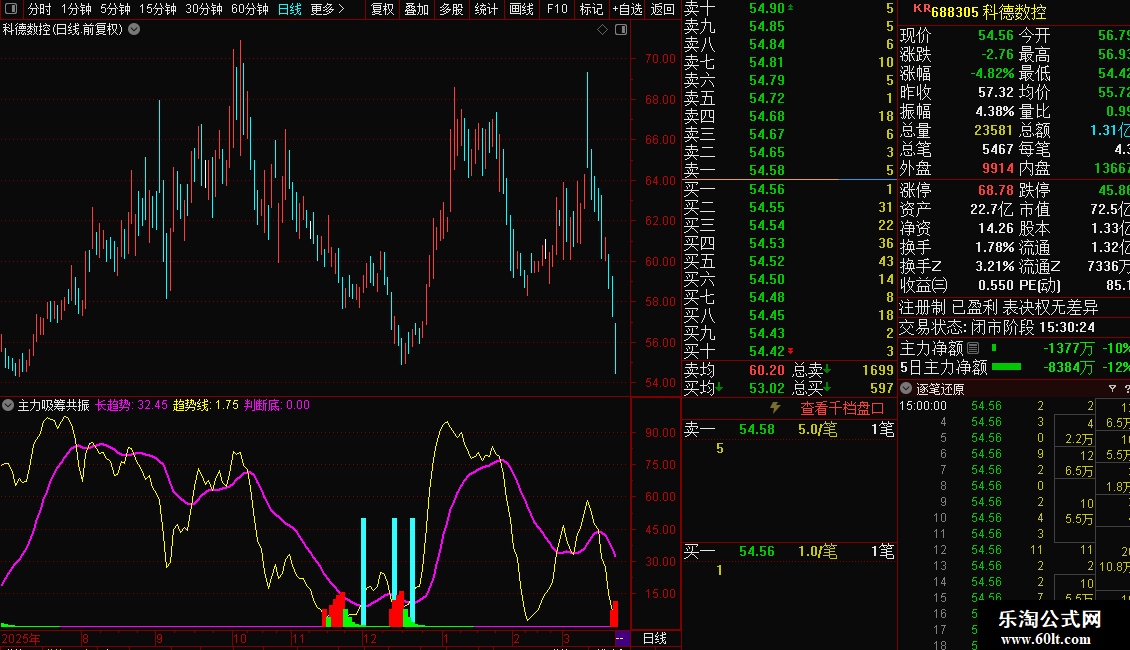Select the 30分钟 period tab
Image resolution: width=1130 pixels, height=650 pixels.
point(204,9)
